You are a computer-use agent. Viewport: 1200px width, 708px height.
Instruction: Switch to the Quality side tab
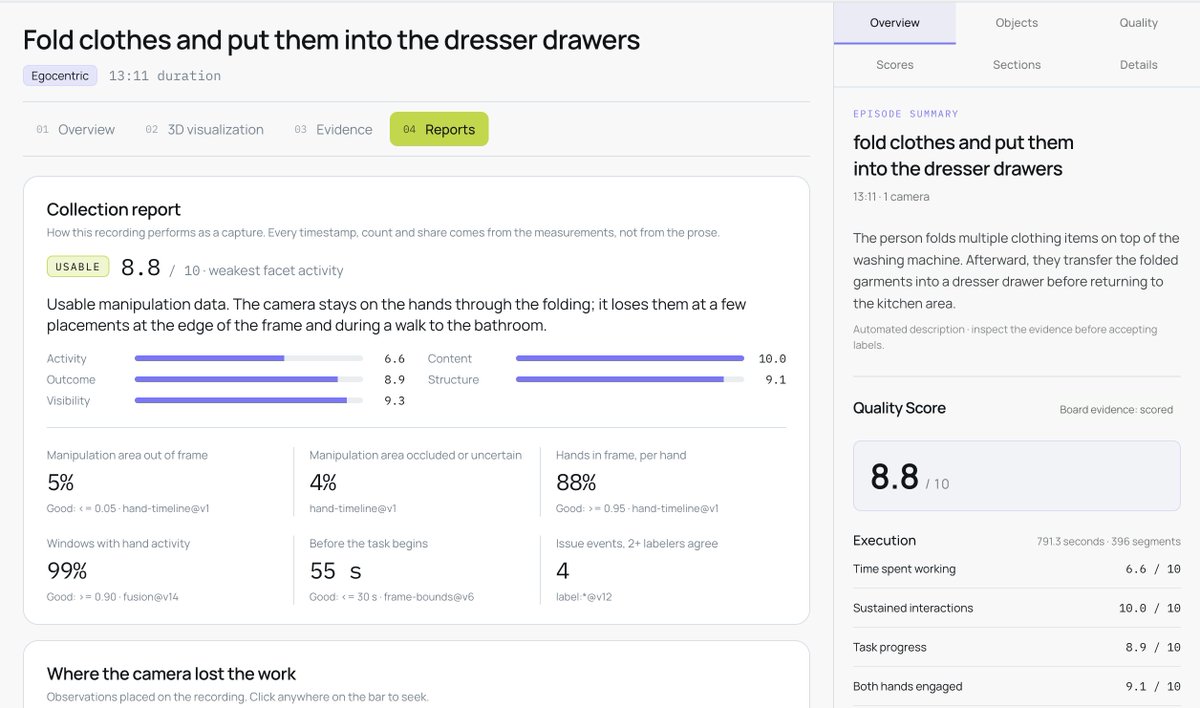[1139, 23]
